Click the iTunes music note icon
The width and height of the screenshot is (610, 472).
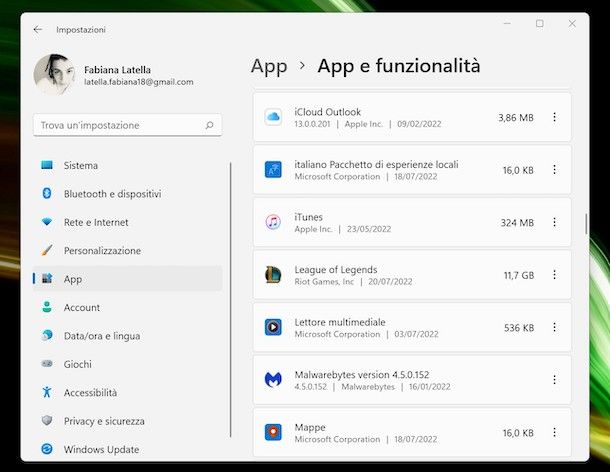pos(273,222)
